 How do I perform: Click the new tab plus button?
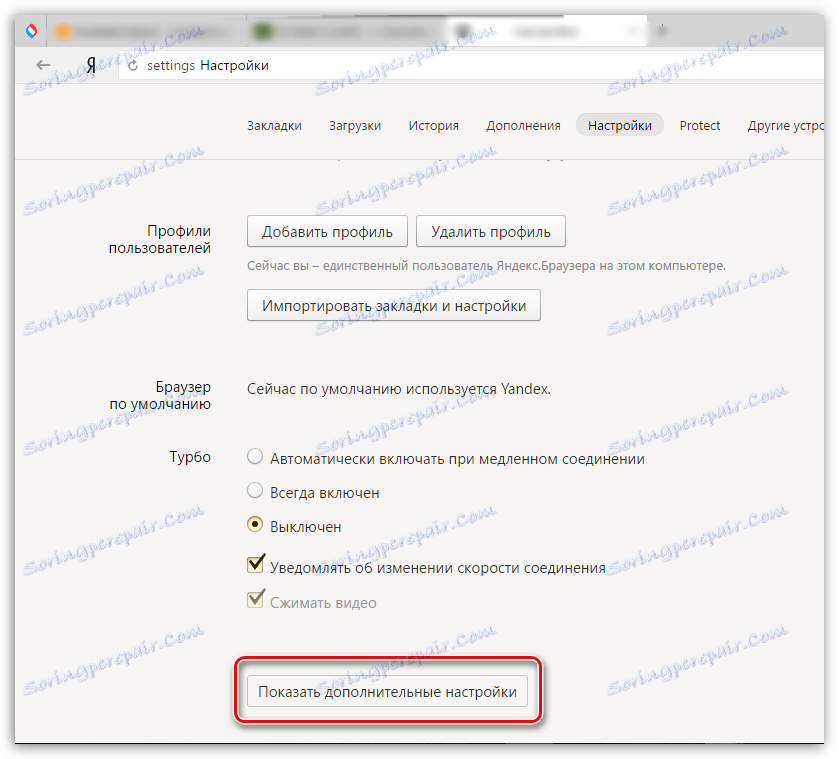[x=662, y=31]
